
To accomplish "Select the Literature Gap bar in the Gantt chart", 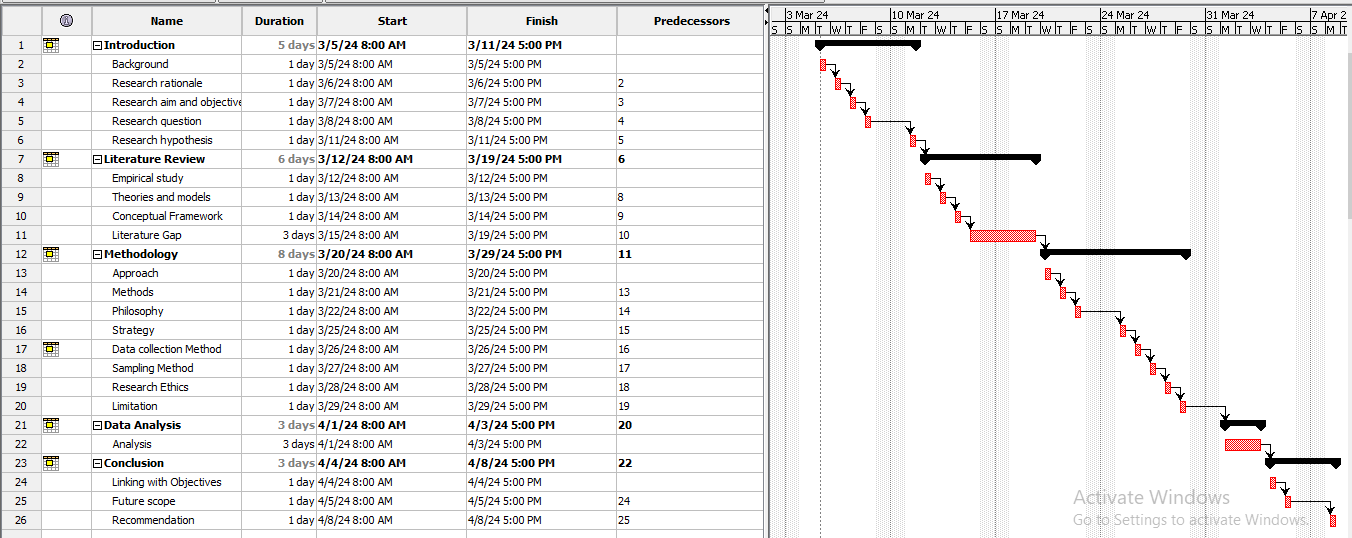I will tap(1002, 236).
